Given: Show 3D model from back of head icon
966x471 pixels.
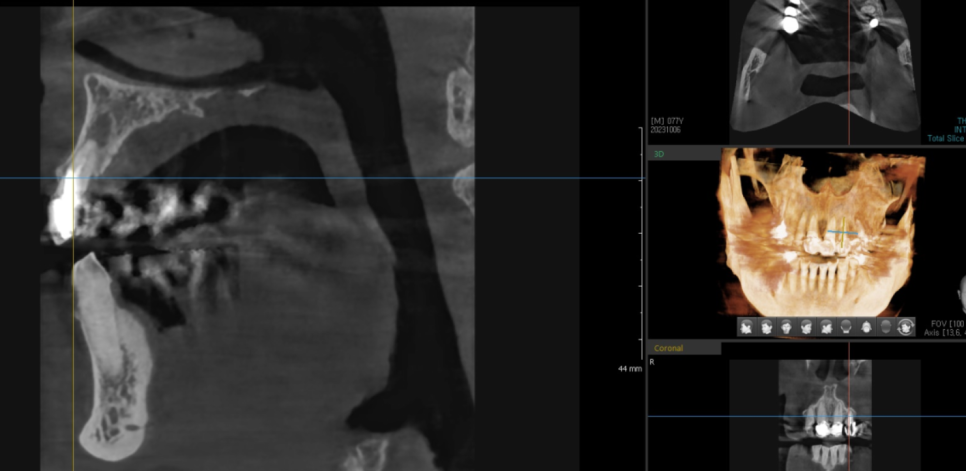Looking at the screenshot, I should click(847, 327).
